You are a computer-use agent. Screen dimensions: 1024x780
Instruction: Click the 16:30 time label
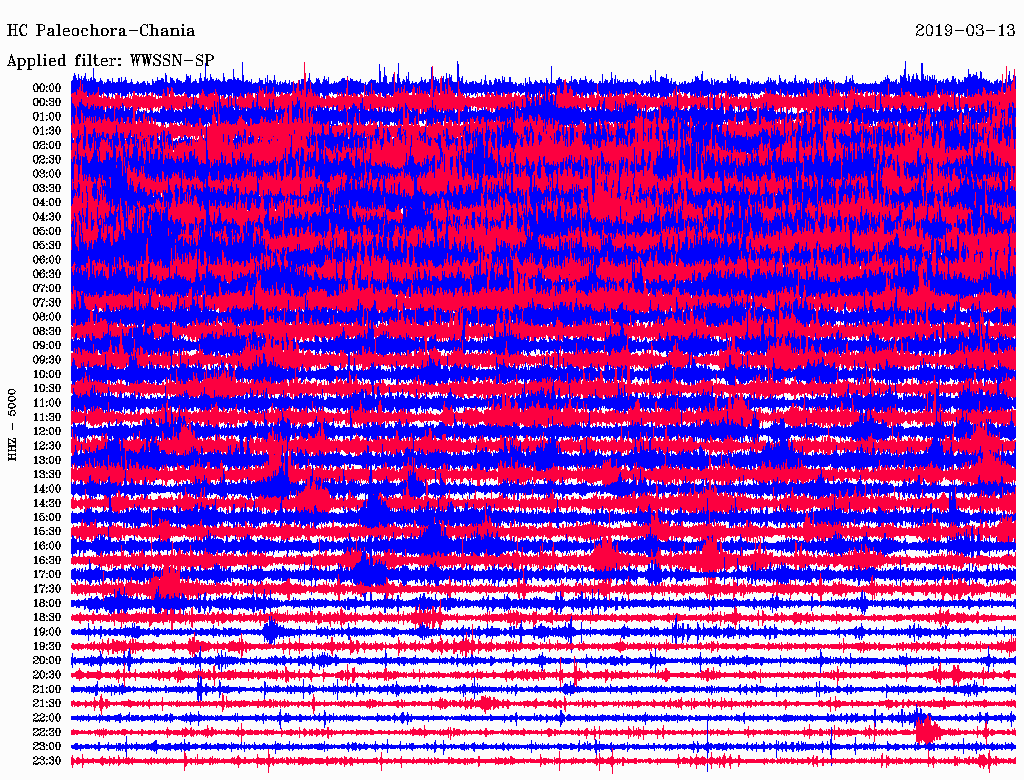click(x=47, y=561)
